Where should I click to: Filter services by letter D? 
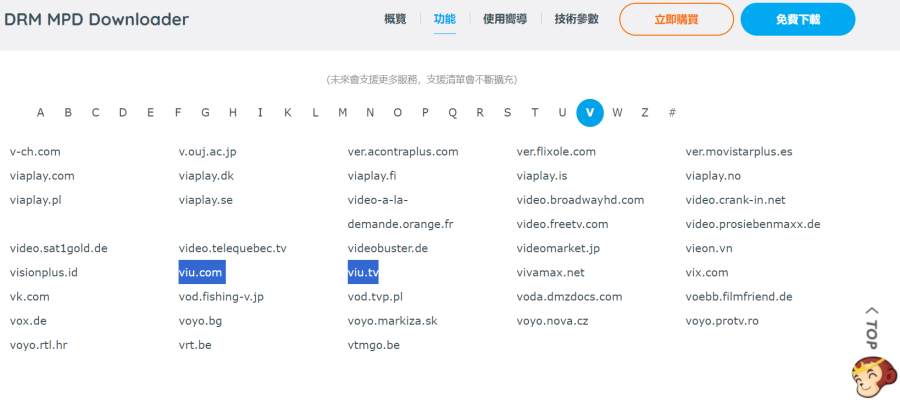123,112
